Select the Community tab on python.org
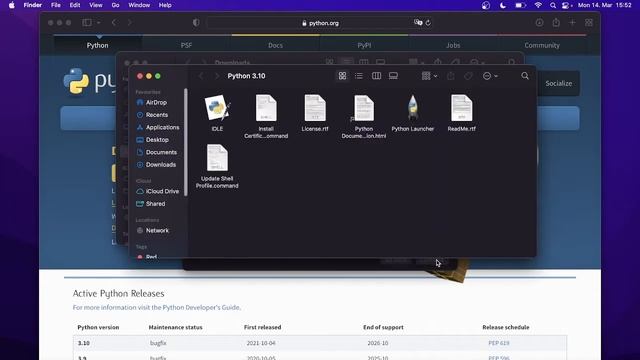Image resolution: width=640 pixels, height=360 pixels. click(542, 45)
